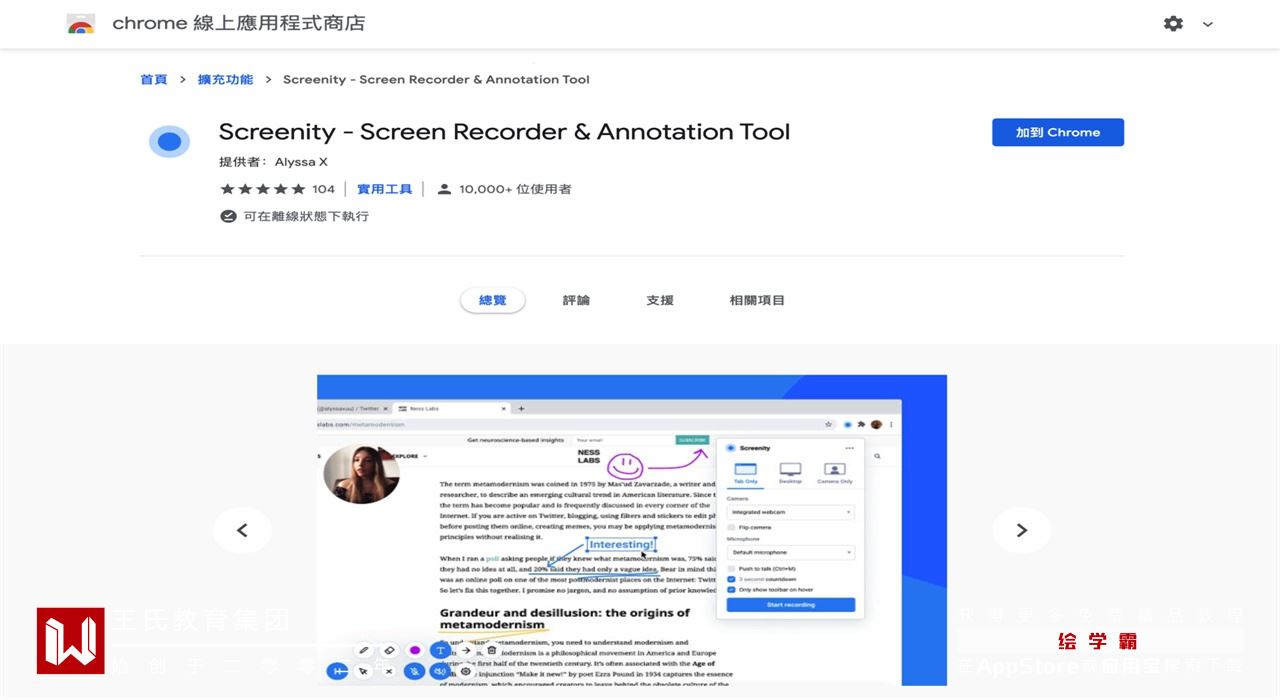Image resolution: width=1280 pixels, height=700 pixels.
Task: Click the Chrome Web Store rainbow logo
Action: tap(81, 24)
